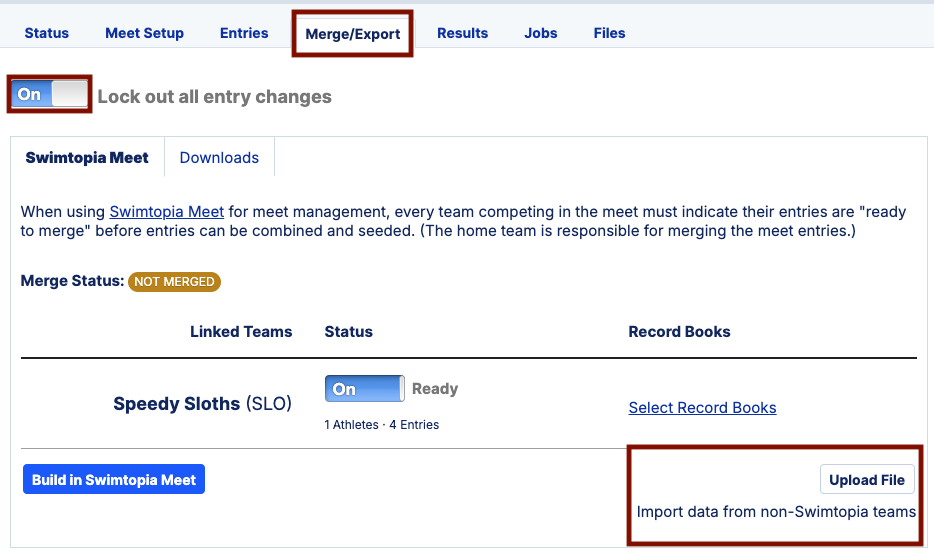Click the Speedy Sloths (SLO) team name
Image resolution: width=934 pixels, height=558 pixels.
coord(203,404)
